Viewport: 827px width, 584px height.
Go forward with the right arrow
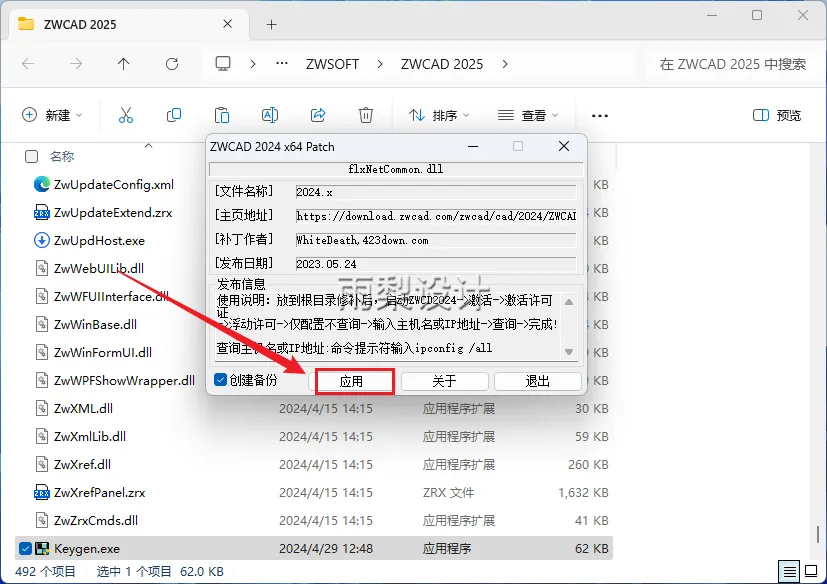(76, 64)
